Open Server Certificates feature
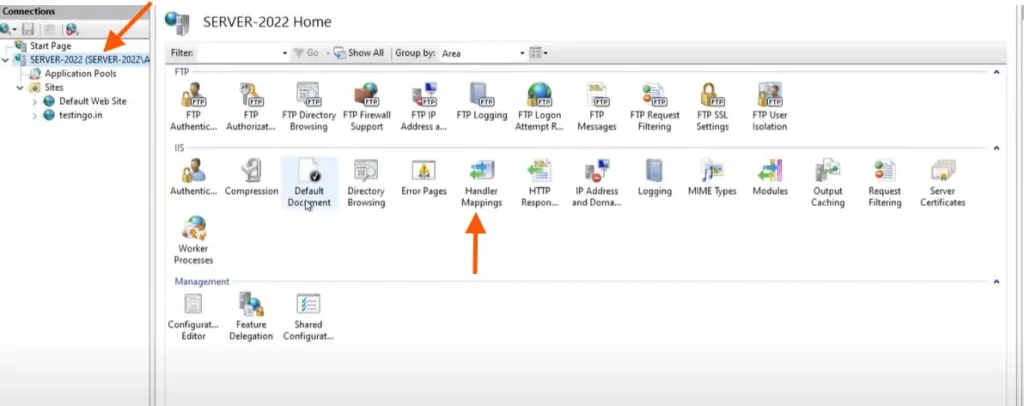 tap(942, 183)
